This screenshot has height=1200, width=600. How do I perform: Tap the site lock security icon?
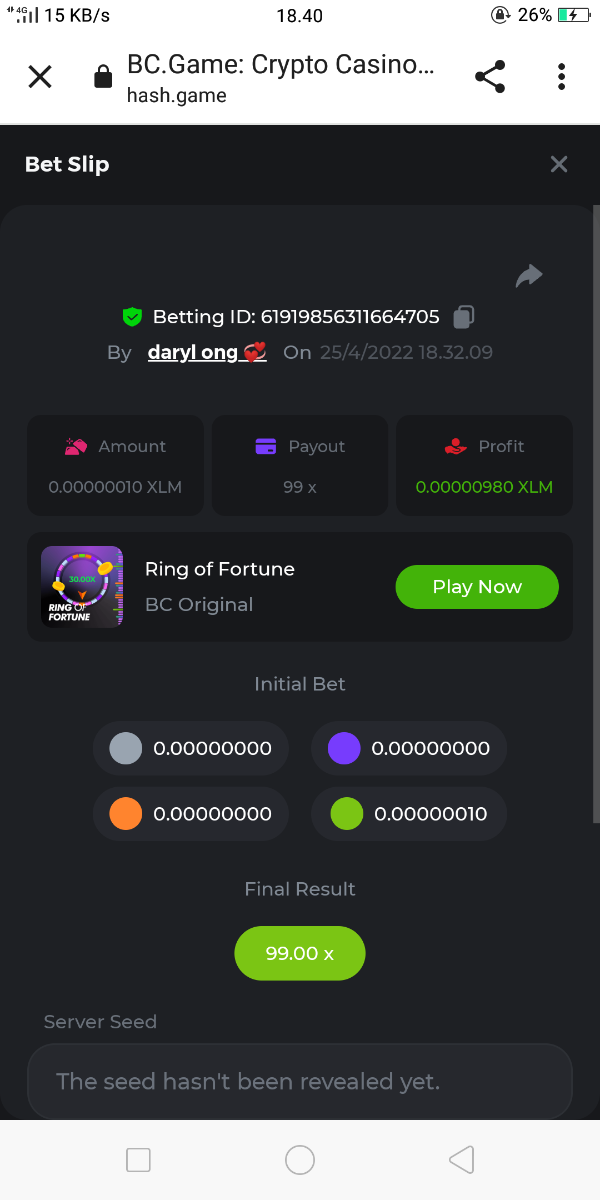[102, 77]
